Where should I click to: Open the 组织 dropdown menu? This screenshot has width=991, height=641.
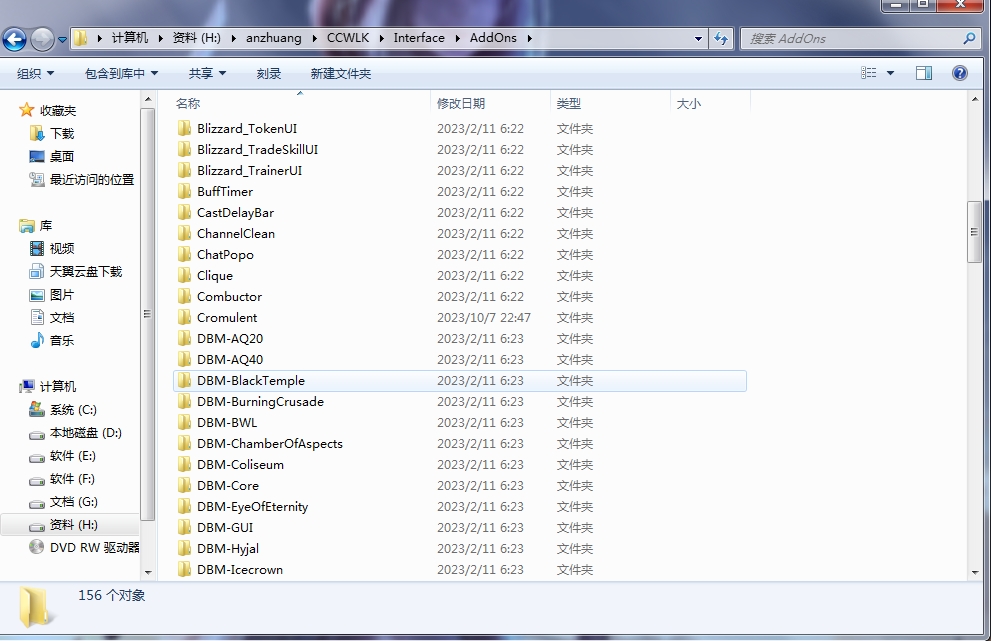pyautogui.click(x=36, y=73)
